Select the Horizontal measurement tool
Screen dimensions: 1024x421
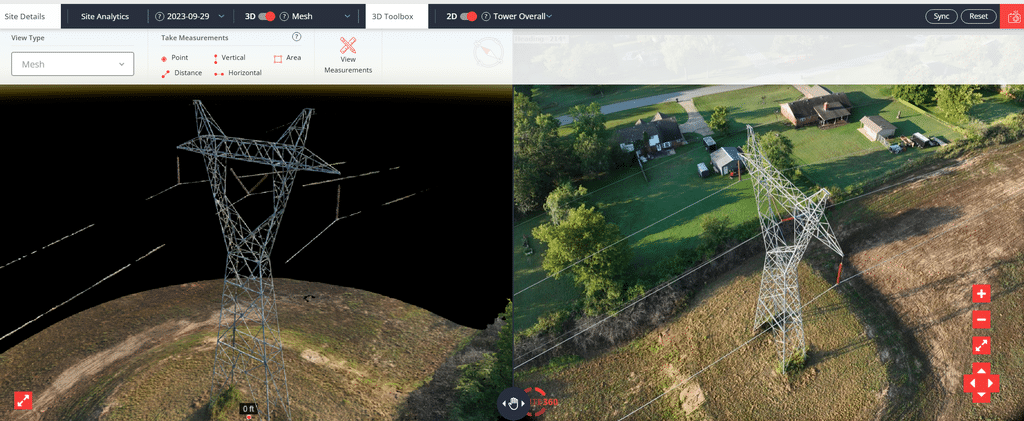[x=238, y=73]
